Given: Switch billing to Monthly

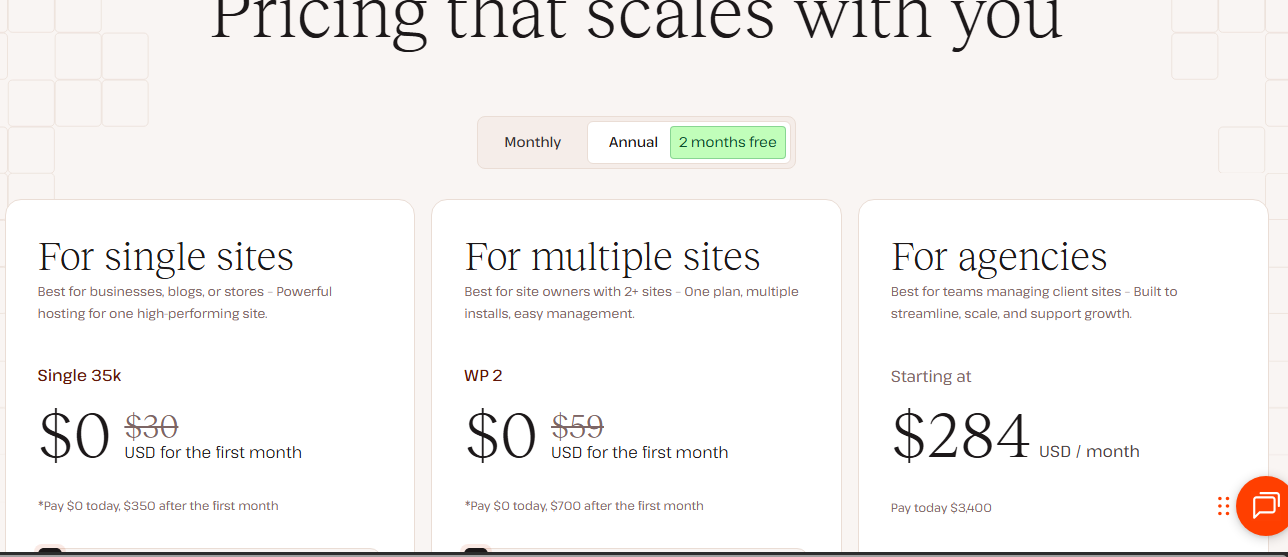Looking at the screenshot, I should (532, 142).
